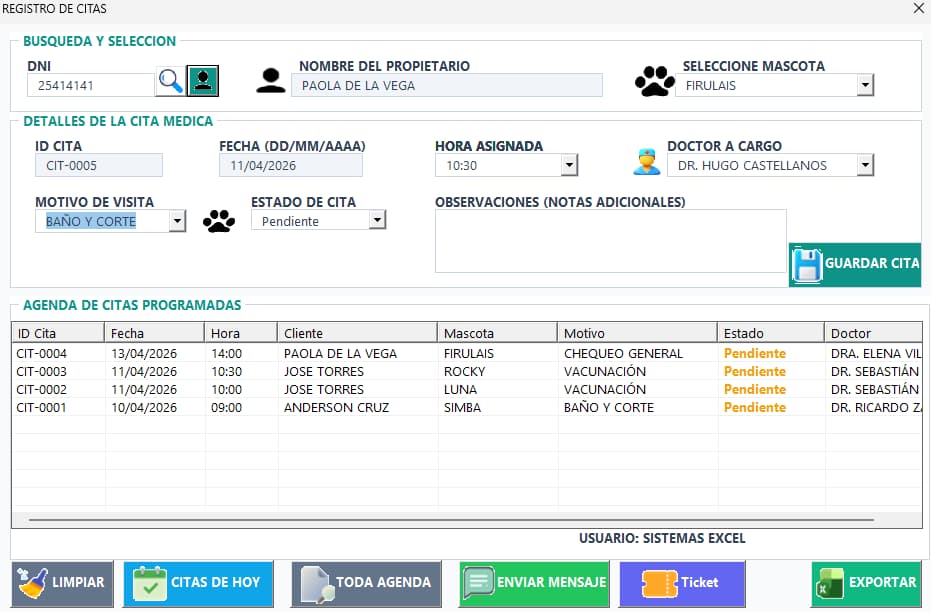Viewport: 931px width, 612px height.
Task: Click the magnifying glass search icon beside DNI
Action: pos(171,81)
